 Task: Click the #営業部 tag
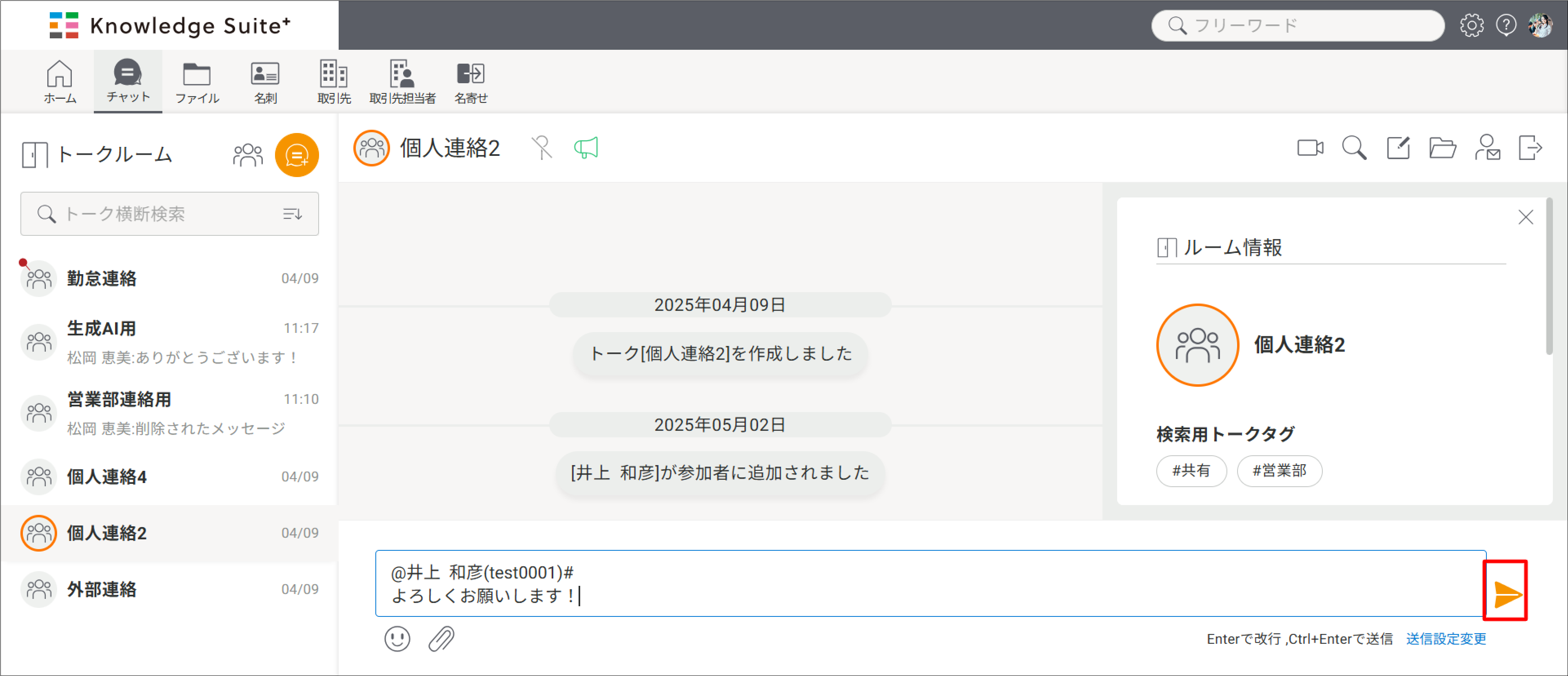[1280, 470]
